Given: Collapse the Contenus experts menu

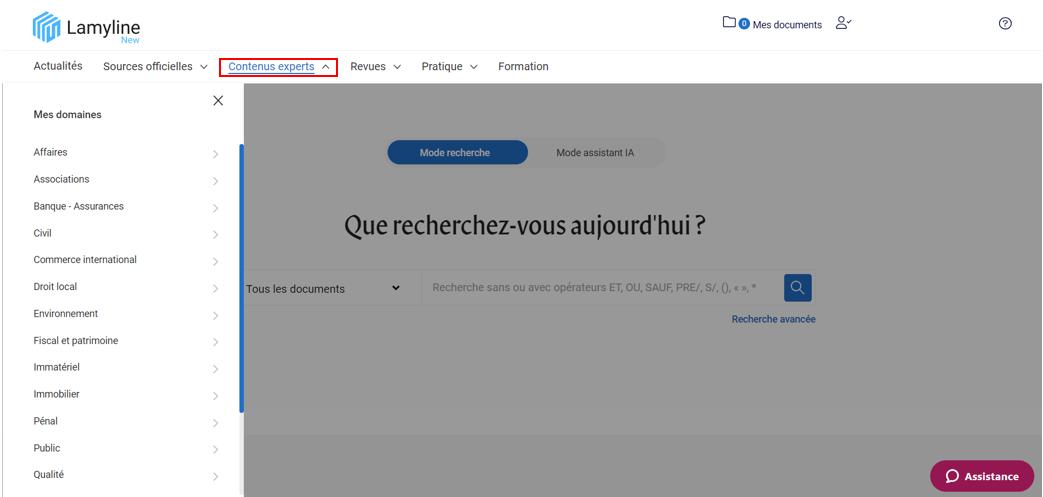Looking at the screenshot, I should tap(278, 67).
